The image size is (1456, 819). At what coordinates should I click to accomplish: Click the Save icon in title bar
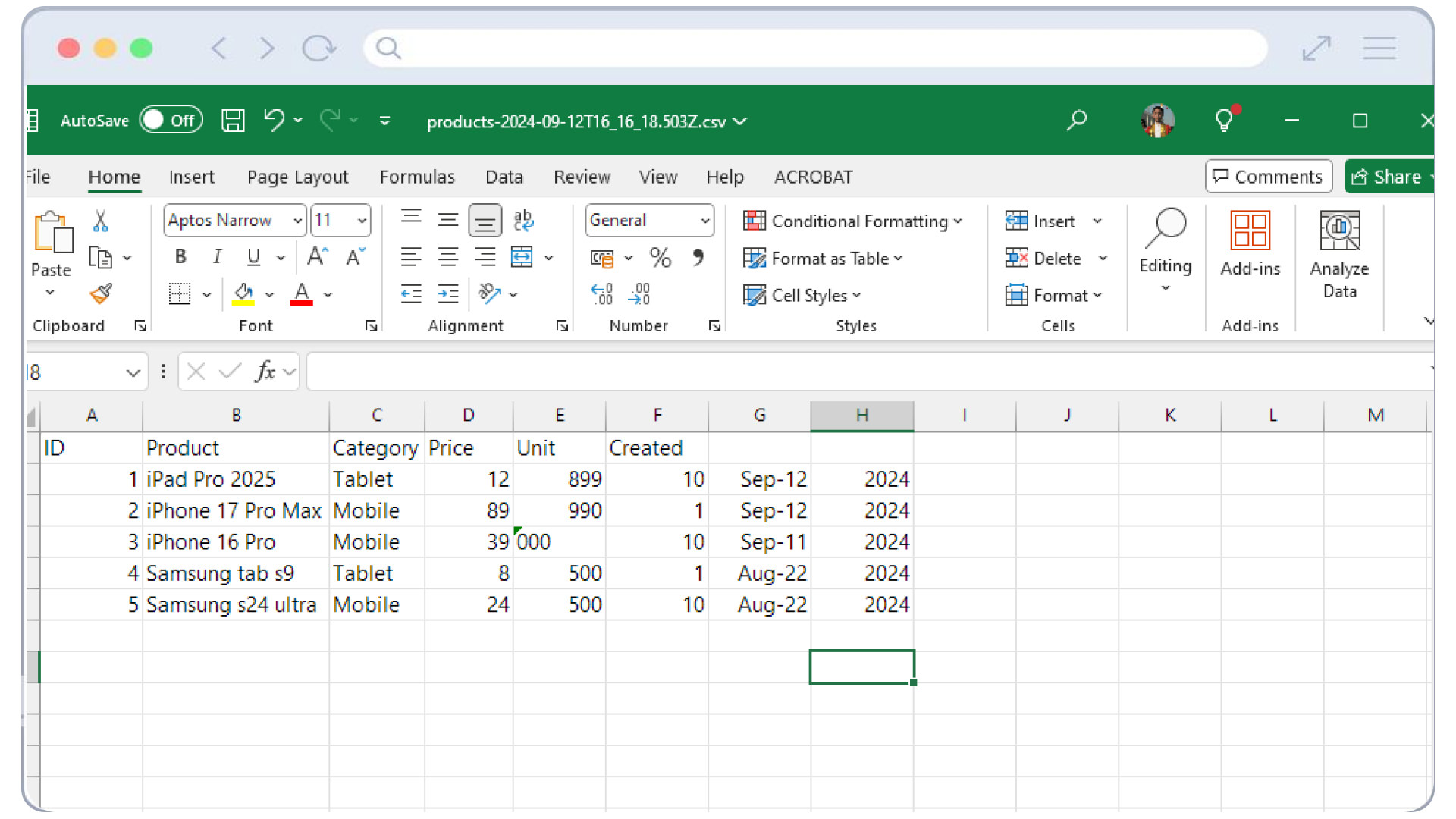click(x=233, y=121)
